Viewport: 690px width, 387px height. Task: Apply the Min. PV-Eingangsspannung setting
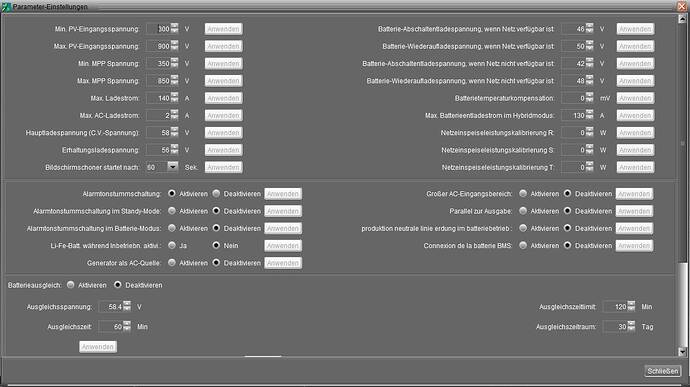(x=224, y=29)
